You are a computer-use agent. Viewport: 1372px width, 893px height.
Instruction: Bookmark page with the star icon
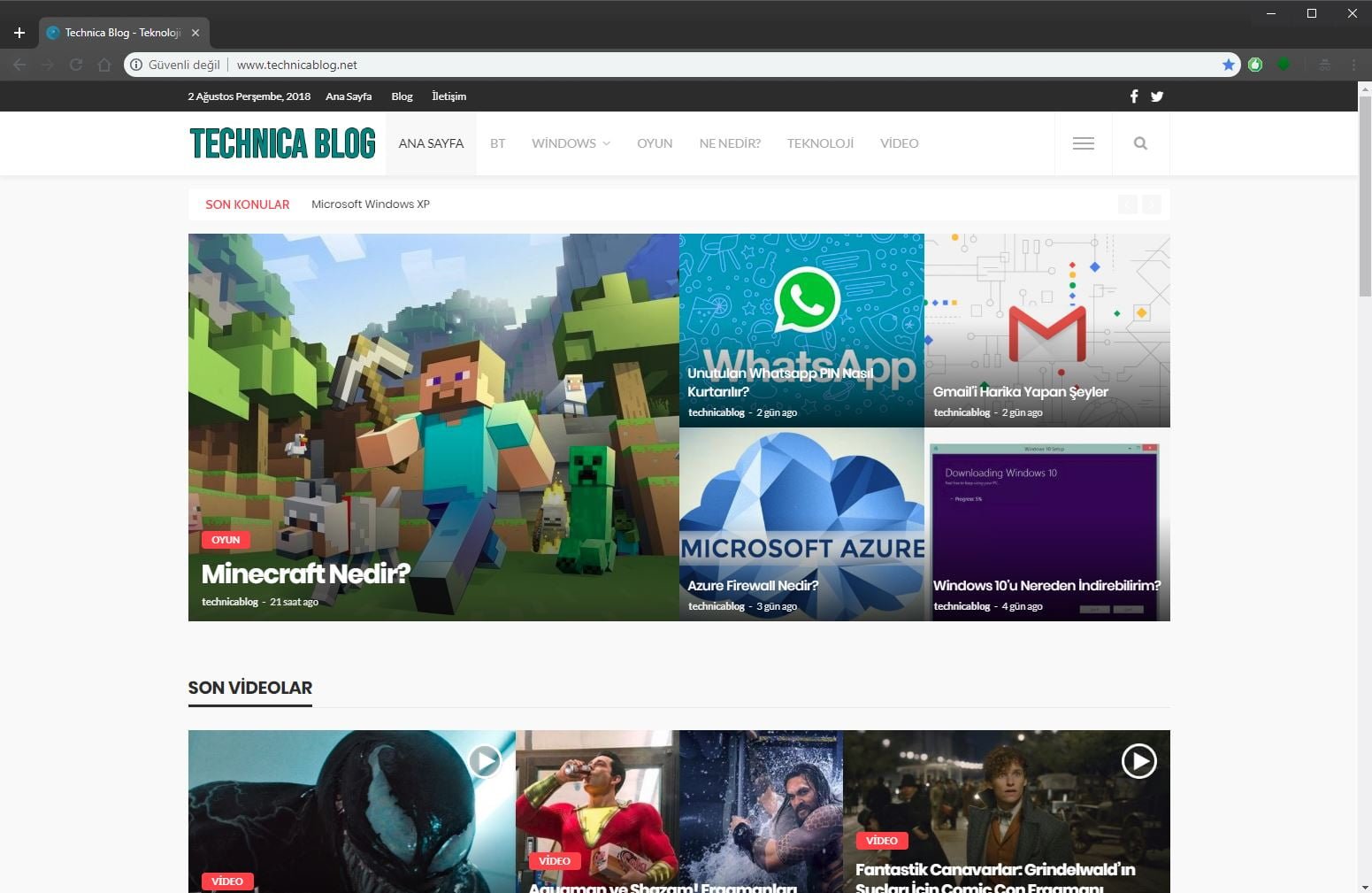[x=1229, y=65]
